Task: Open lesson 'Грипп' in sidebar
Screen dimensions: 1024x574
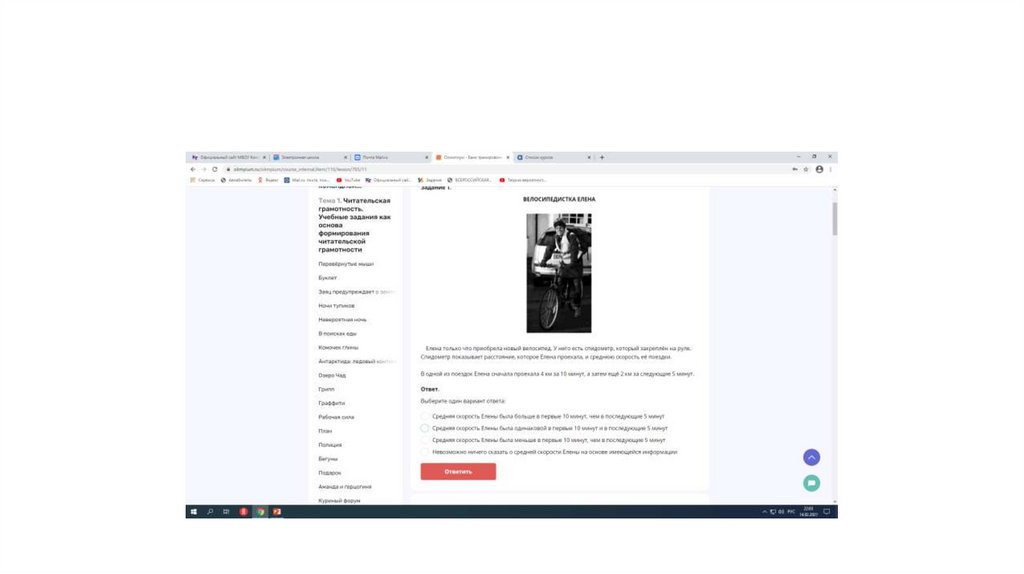Action: (326, 389)
